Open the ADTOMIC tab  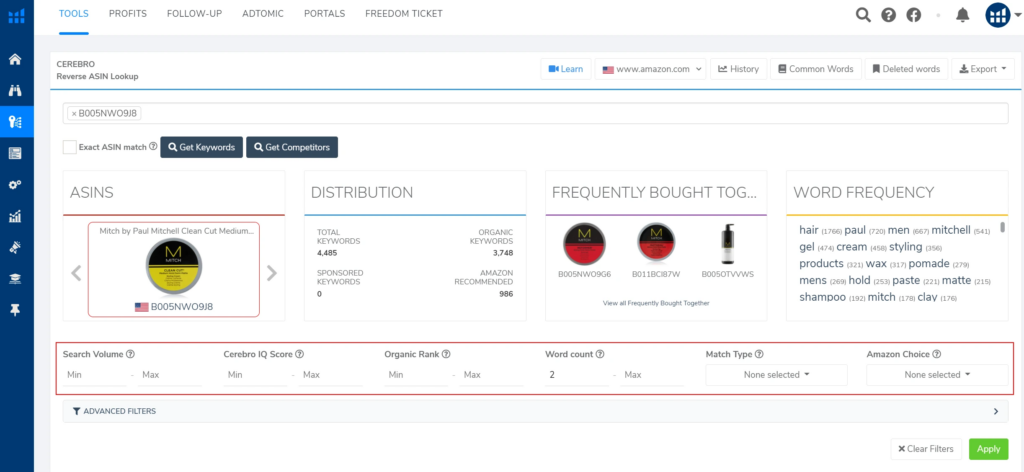(x=263, y=14)
